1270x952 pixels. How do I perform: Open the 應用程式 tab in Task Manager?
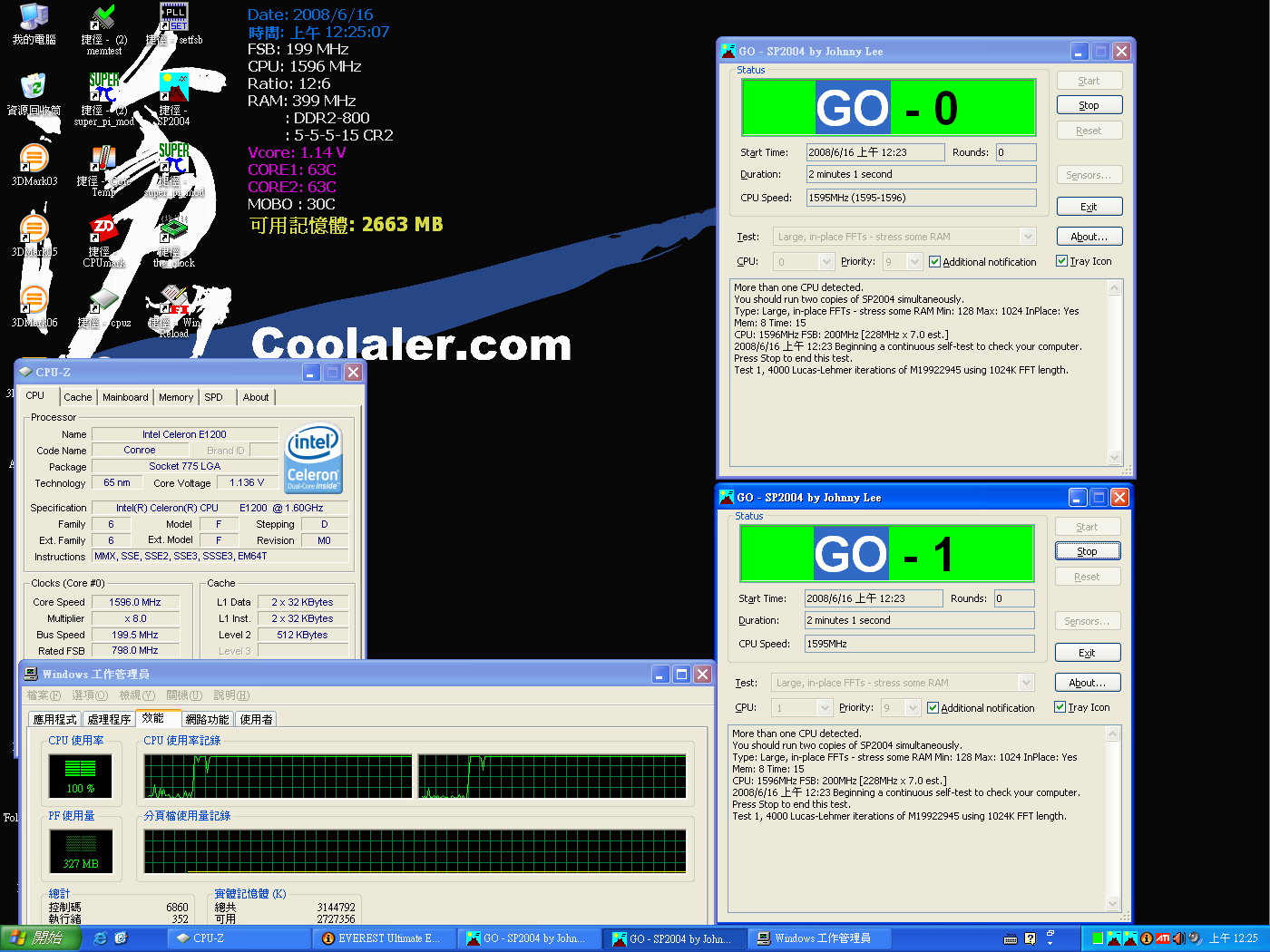tap(55, 719)
